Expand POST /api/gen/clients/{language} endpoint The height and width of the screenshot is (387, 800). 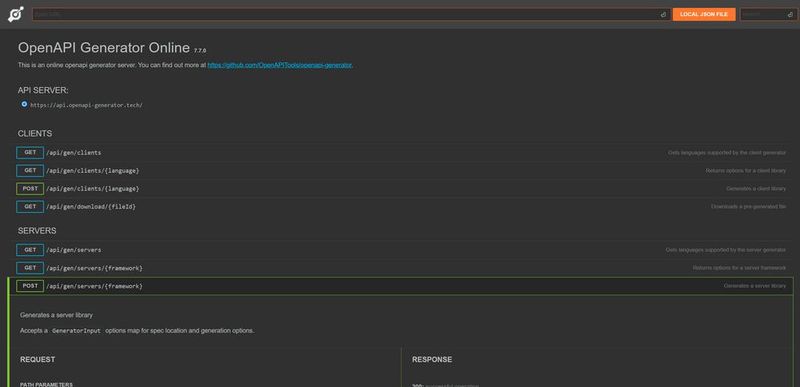[401, 189]
